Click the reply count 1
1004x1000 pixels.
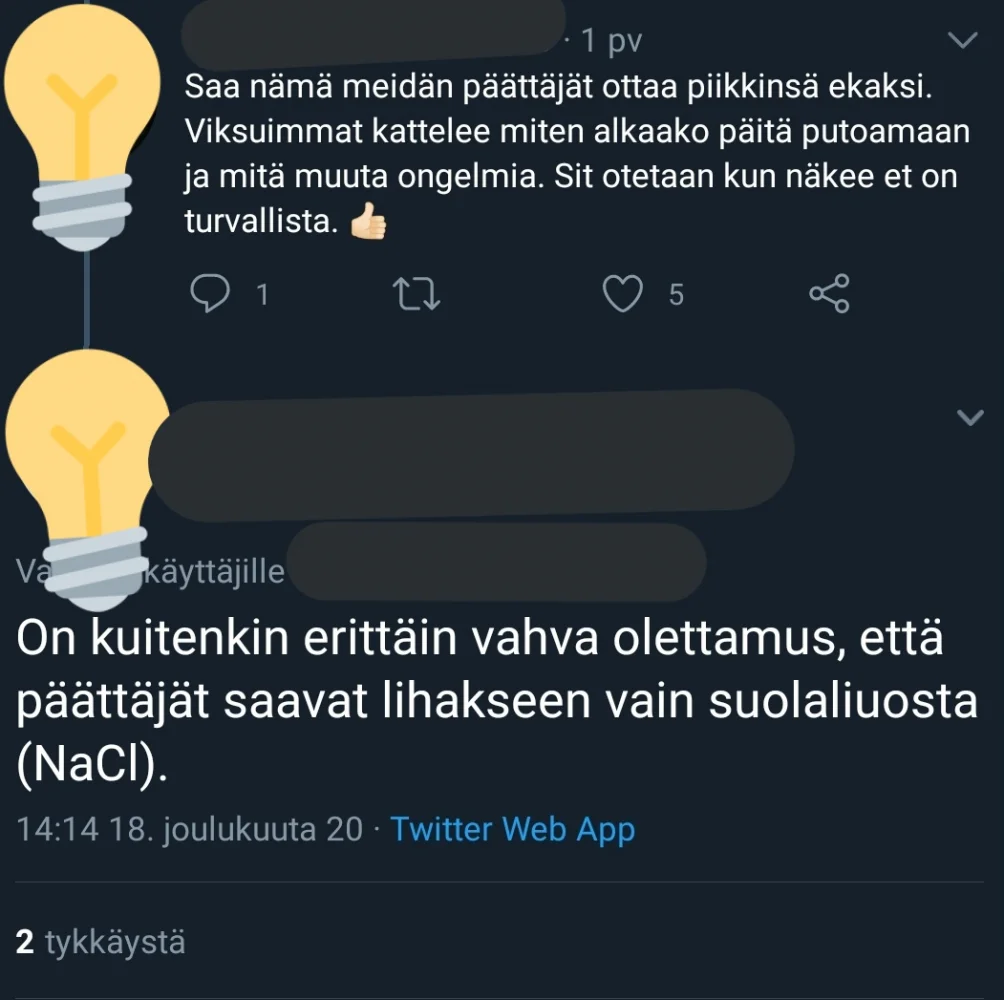262,295
